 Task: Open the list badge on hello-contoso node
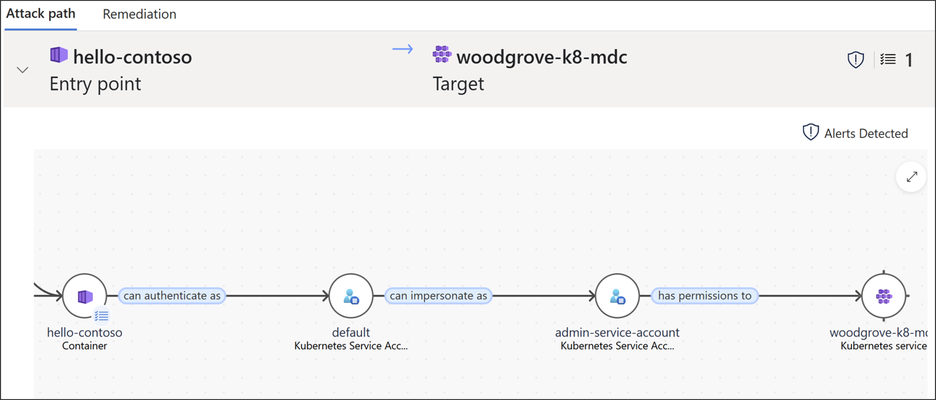click(x=101, y=316)
